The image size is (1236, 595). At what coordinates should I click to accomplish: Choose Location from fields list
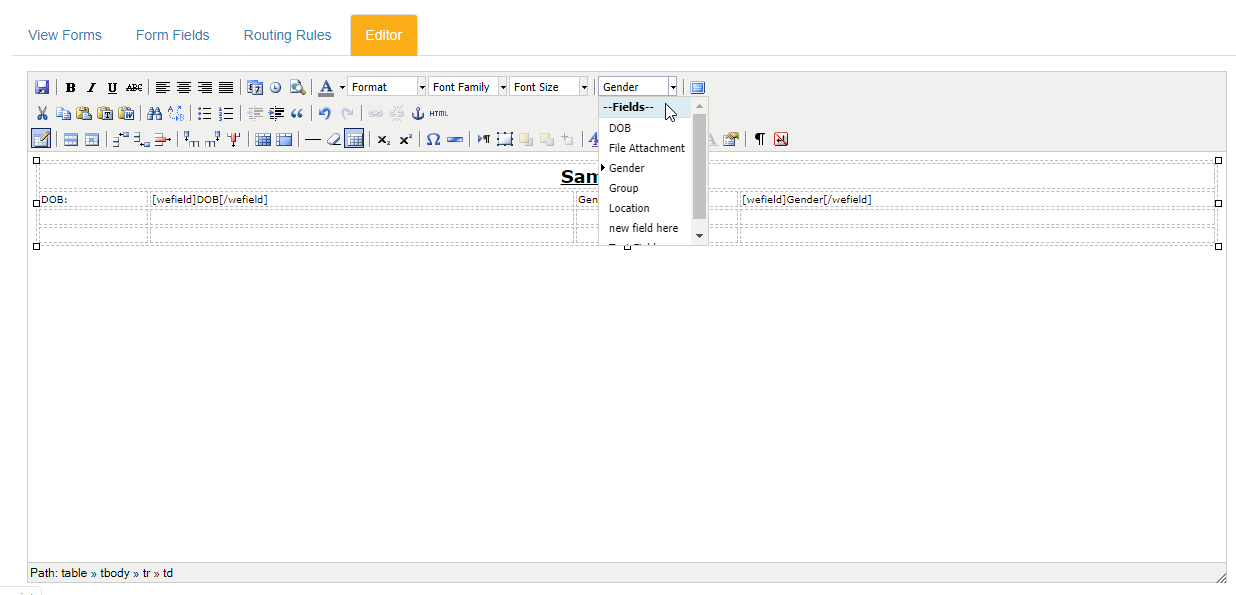[645, 208]
